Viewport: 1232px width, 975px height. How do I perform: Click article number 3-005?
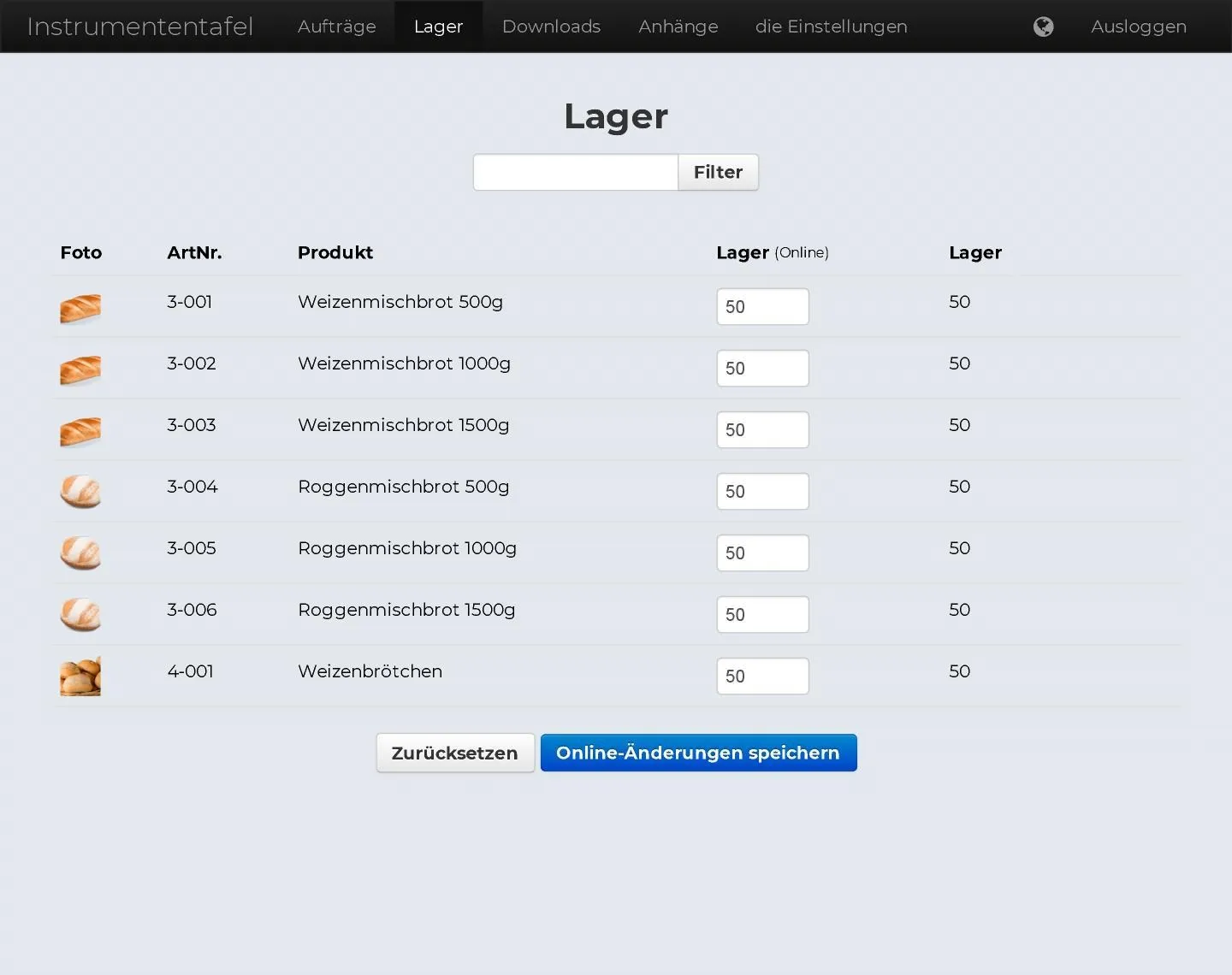coord(192,548)
